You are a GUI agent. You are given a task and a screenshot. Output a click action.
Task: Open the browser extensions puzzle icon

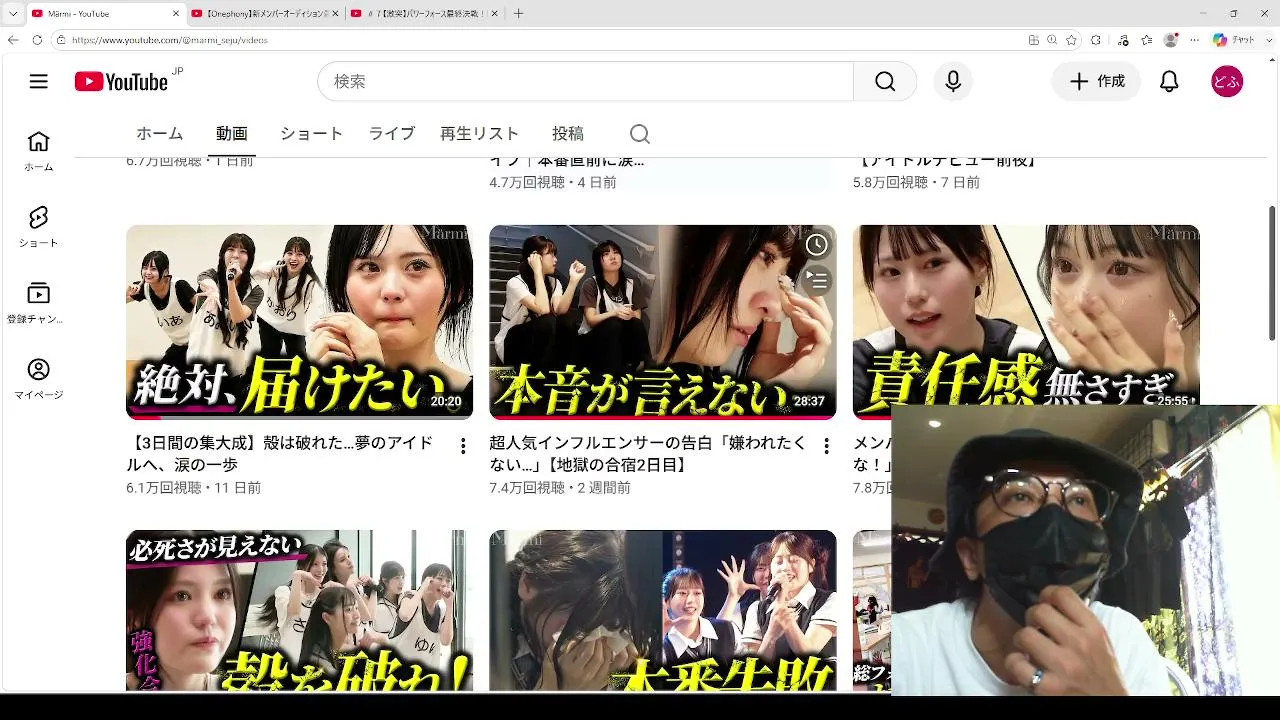point(1096,40)
